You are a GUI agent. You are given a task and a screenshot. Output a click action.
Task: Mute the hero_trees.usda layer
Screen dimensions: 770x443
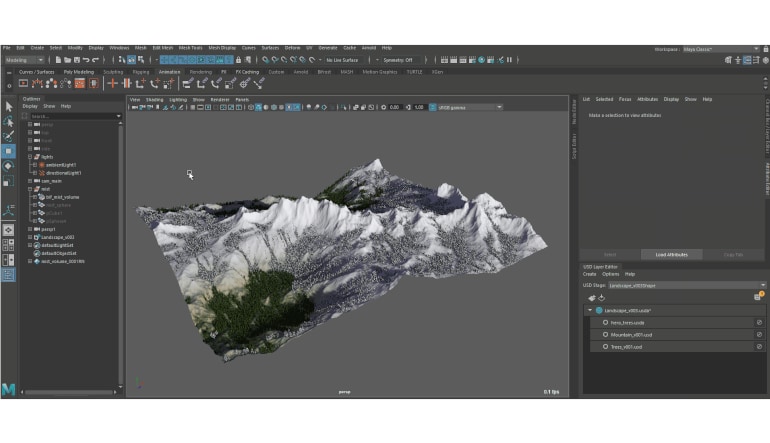click(759, 323)
